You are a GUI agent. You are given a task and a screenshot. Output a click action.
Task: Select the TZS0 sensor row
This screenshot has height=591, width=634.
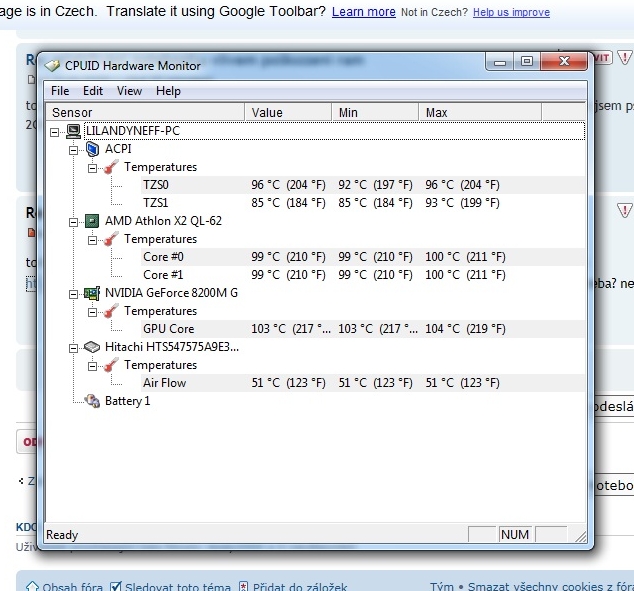pyautogui.click(x=363, y=185)
